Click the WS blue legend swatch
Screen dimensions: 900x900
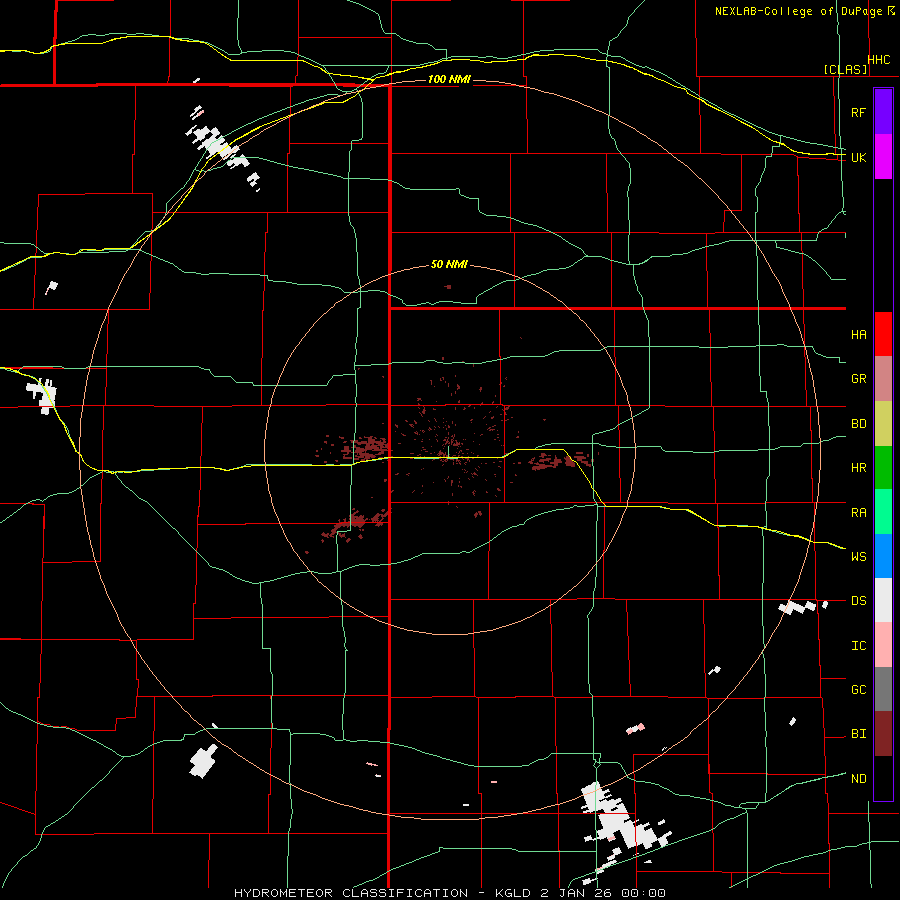(x=883, y=556)
